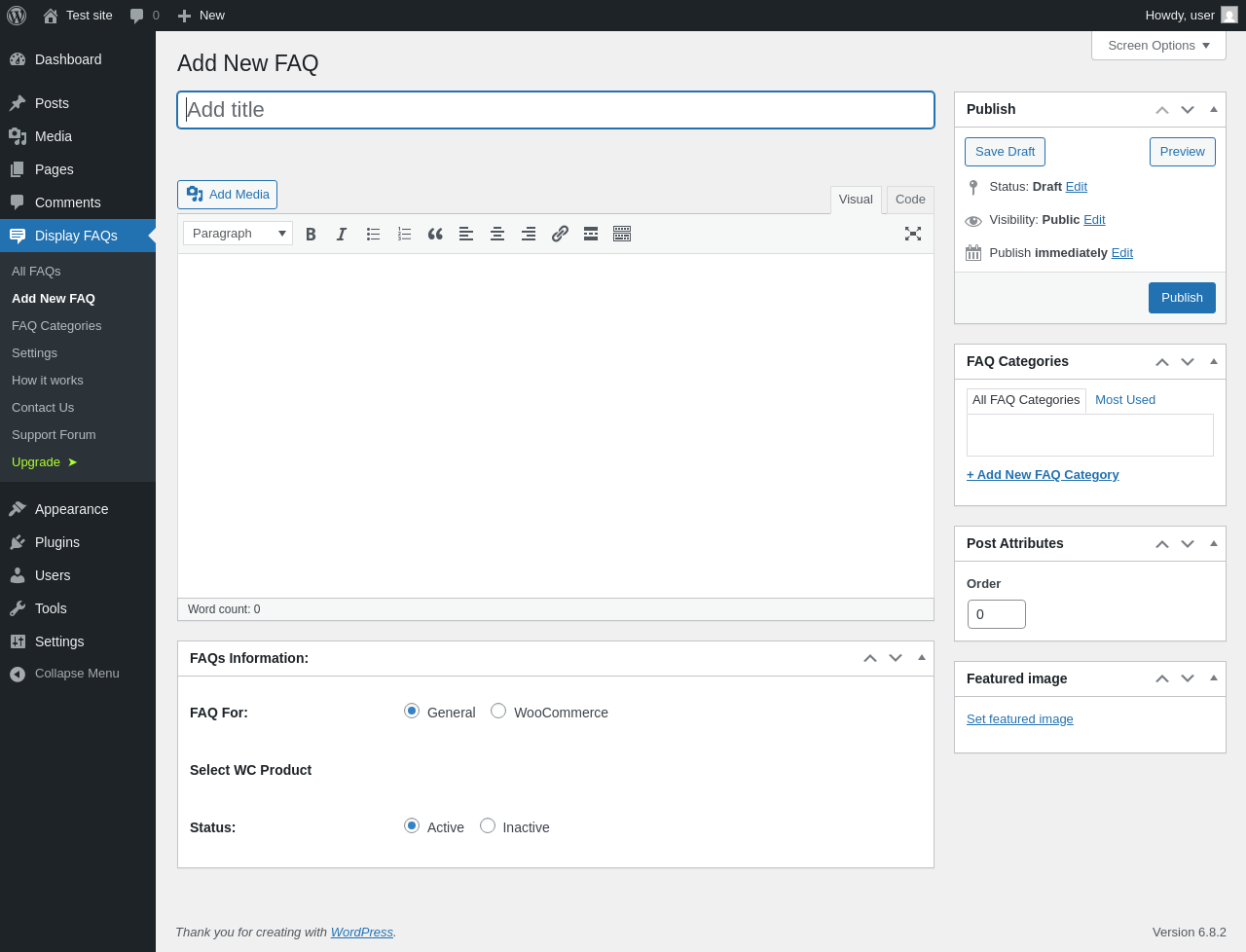Viewport: 1246px width, 952px height.
Task: Click inside the content editor area
Action: 556,425
